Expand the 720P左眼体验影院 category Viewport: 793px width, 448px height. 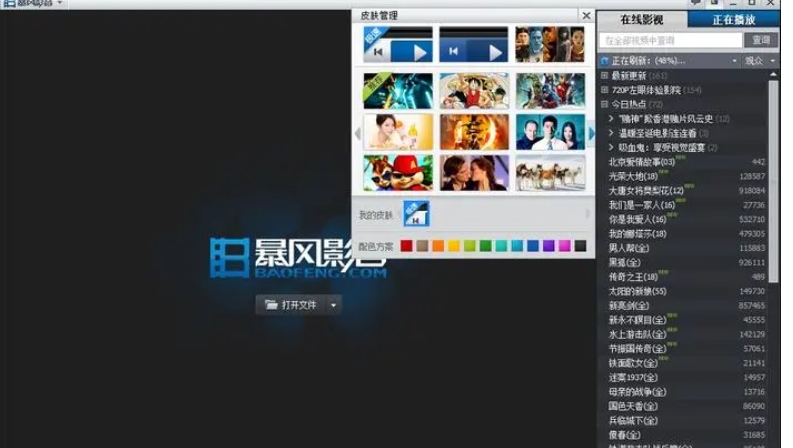point(604,89)
